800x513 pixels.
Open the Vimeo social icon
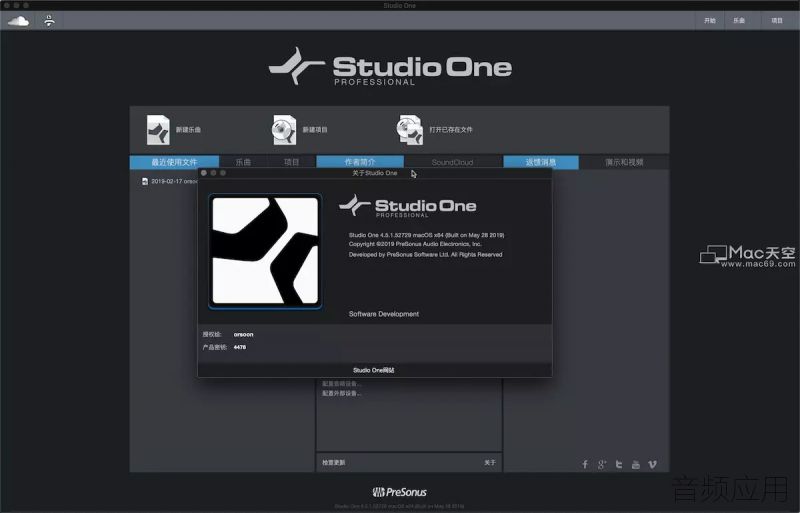653,464
